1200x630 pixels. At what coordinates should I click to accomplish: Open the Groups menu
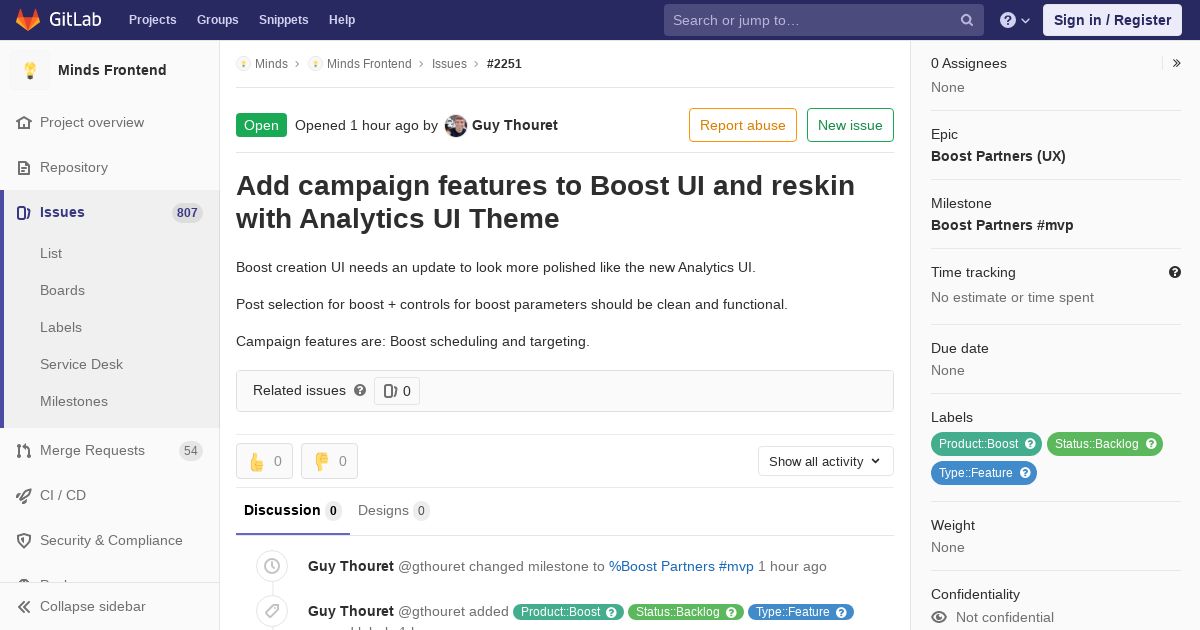(217, 20)
